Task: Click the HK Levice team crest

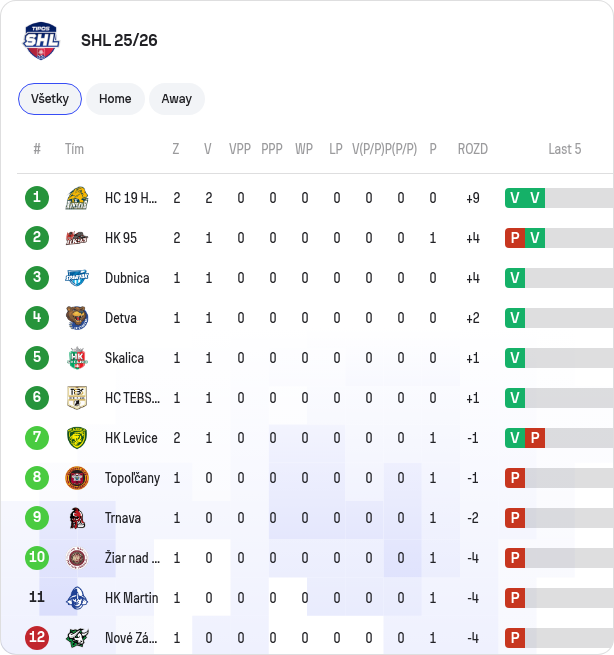Action: [77, 438]
